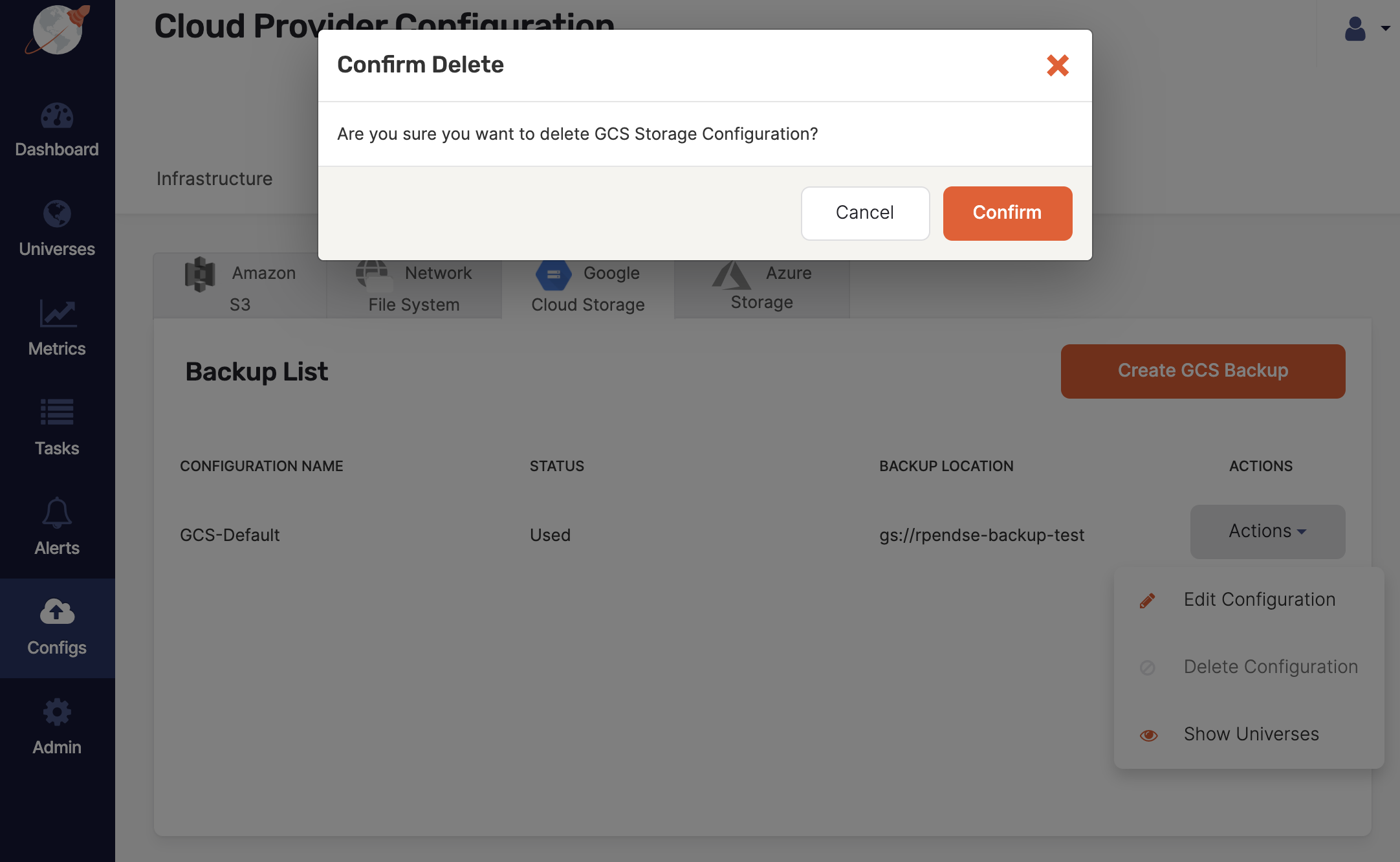Click the YugabyteDB logo
This screenshot has height=862, width=1400.
[57, 29]
